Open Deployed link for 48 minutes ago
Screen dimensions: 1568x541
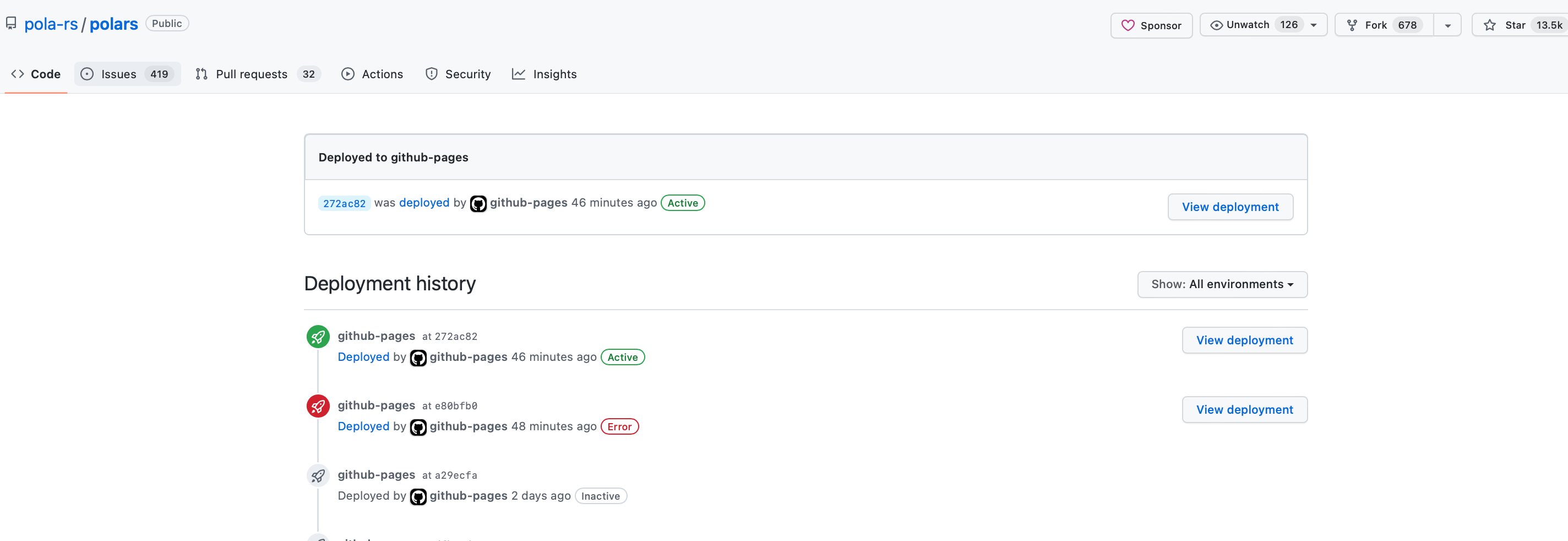[363, 426]
